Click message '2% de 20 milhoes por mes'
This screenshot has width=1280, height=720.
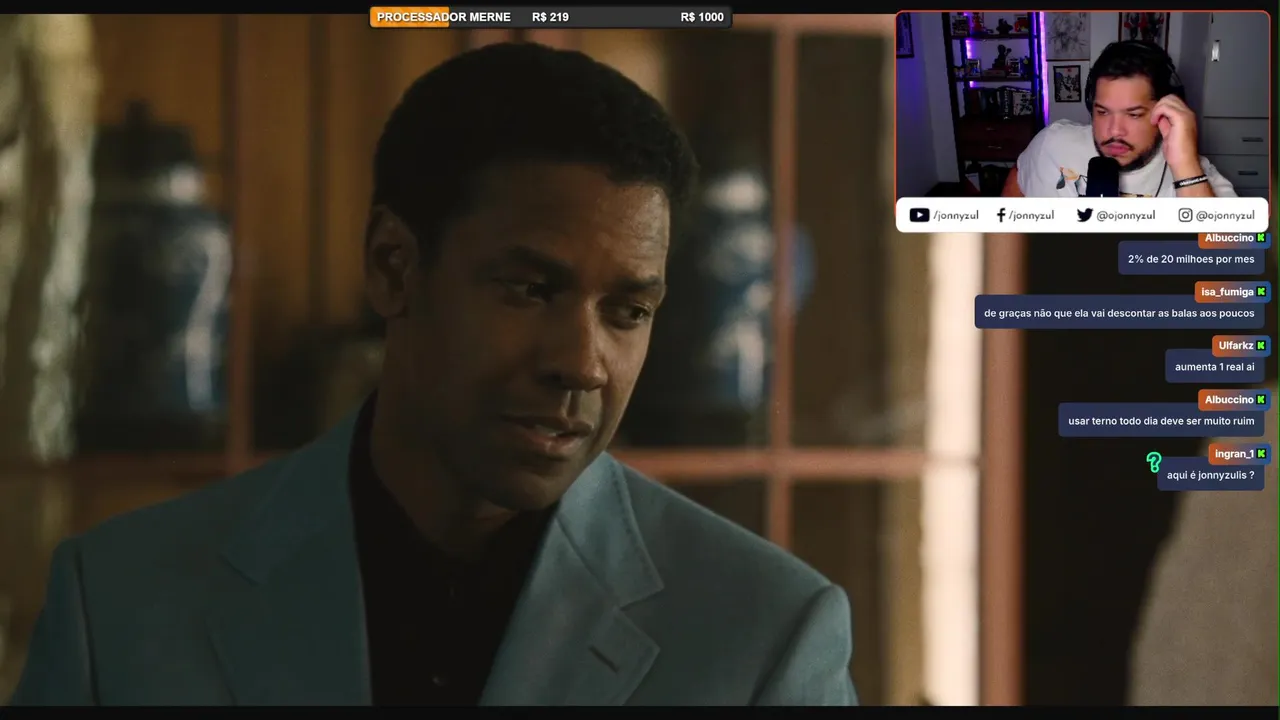click(x=1191, y=259)
